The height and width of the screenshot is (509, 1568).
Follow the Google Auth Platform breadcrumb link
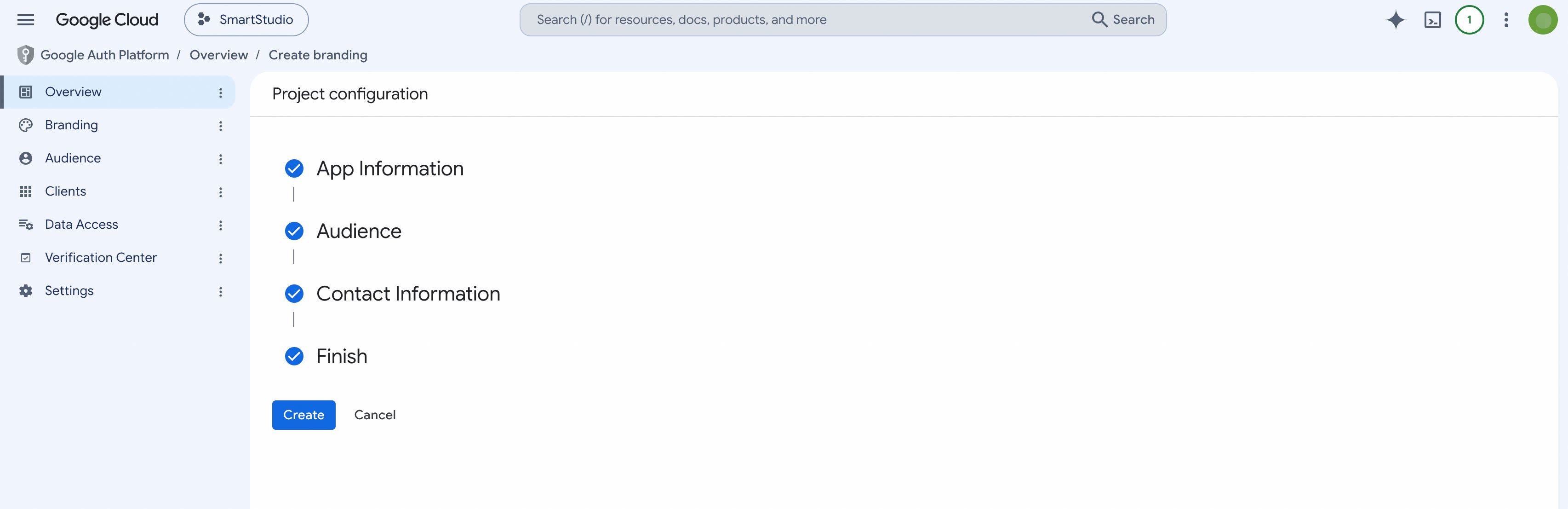tap(105, 55)
